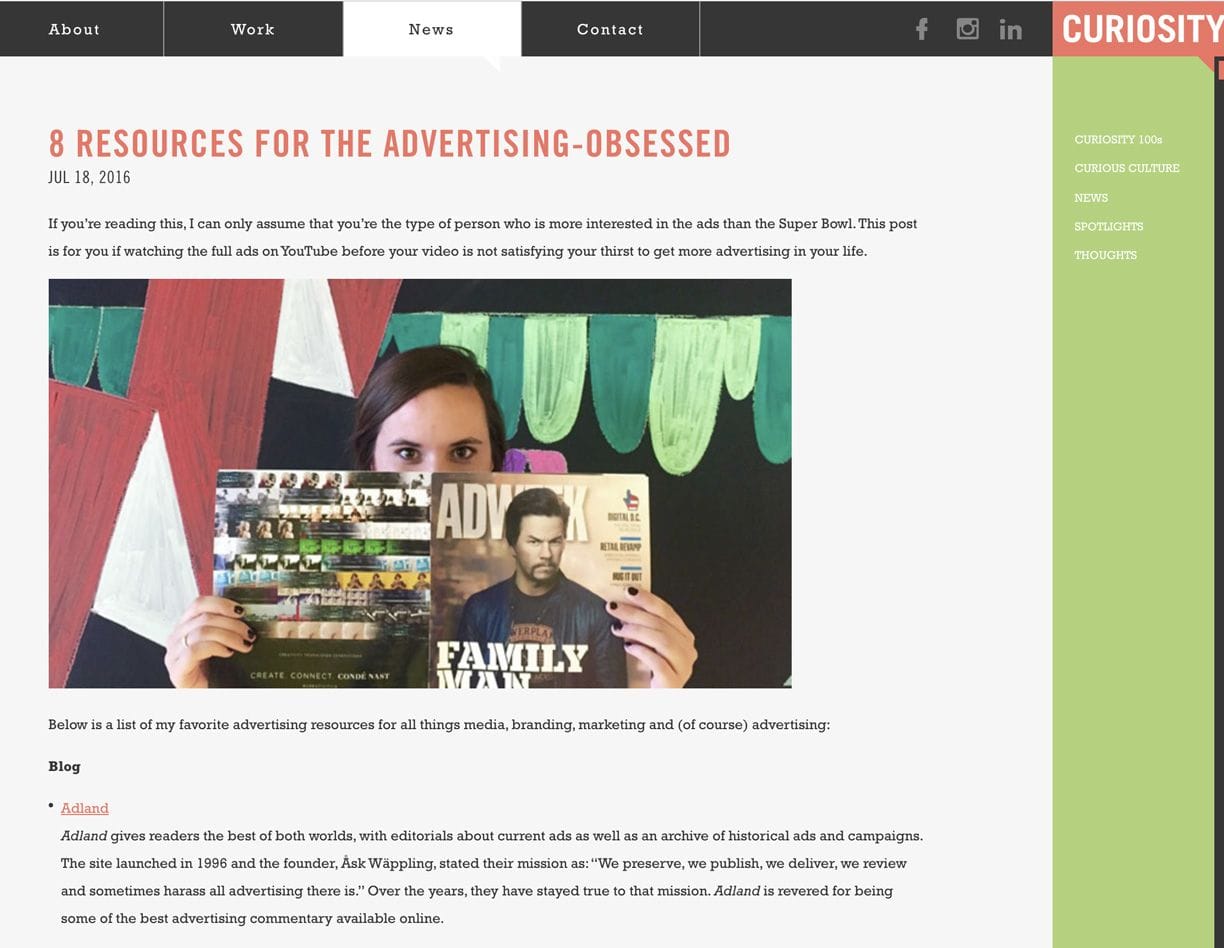Open the Contact menu item
The width and height of the screenshot is (1224, 948).
pyautogui.click(x=610, y=29)
